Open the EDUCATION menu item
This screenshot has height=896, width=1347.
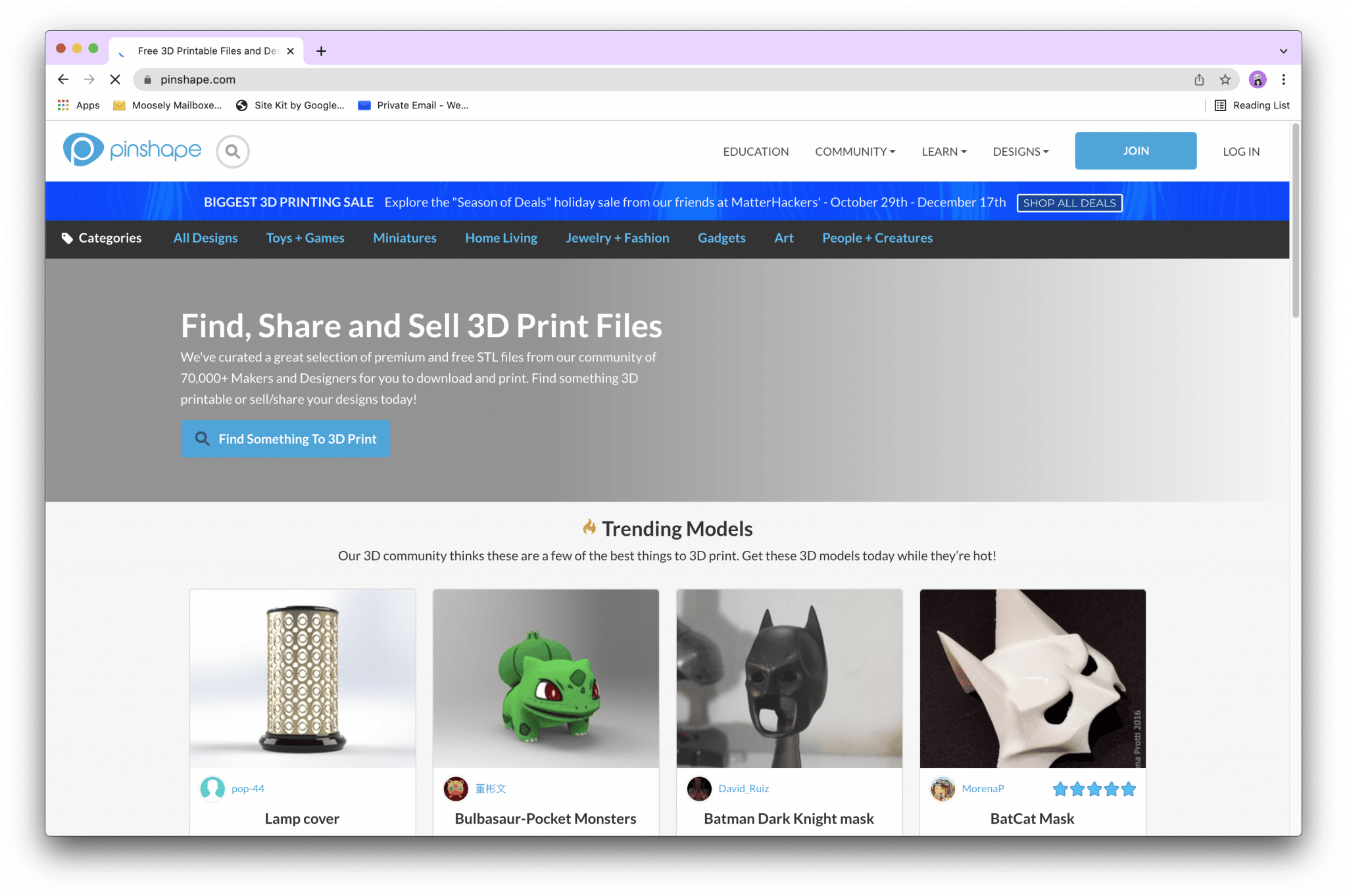click(x=756, y=152)
